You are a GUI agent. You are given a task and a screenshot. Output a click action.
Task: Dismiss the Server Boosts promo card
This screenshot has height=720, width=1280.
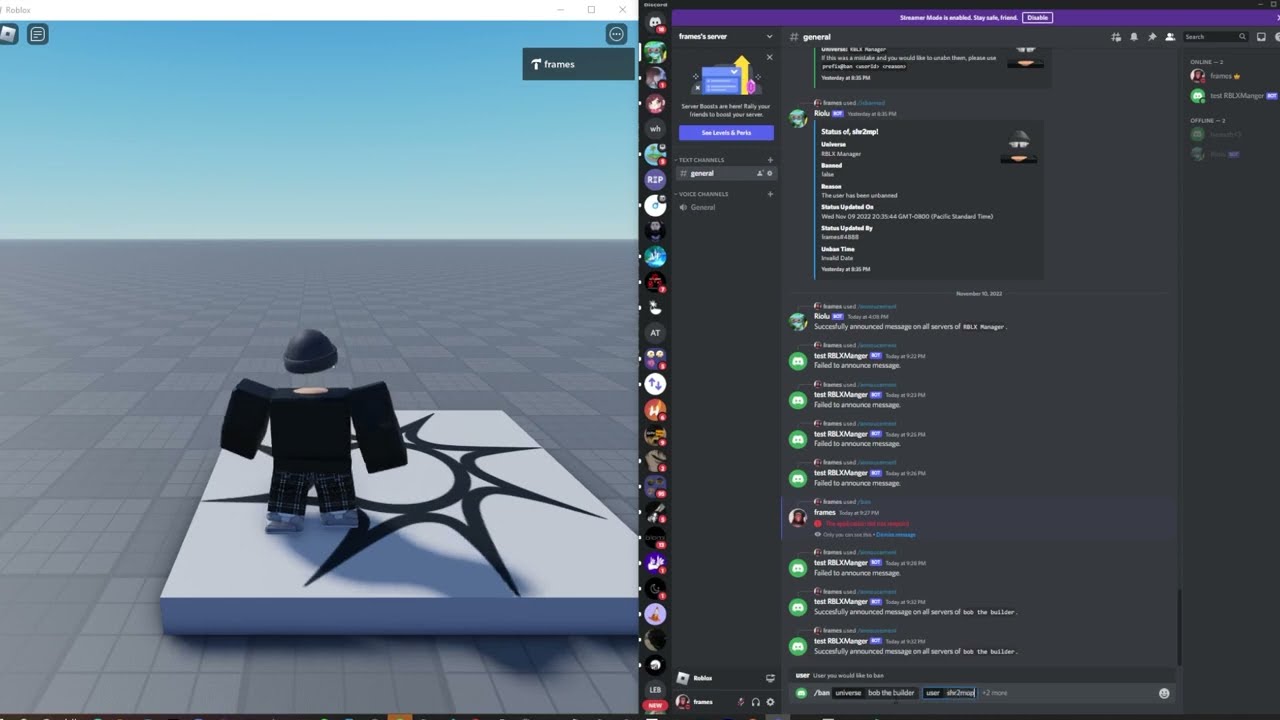(x=769, y=57)
